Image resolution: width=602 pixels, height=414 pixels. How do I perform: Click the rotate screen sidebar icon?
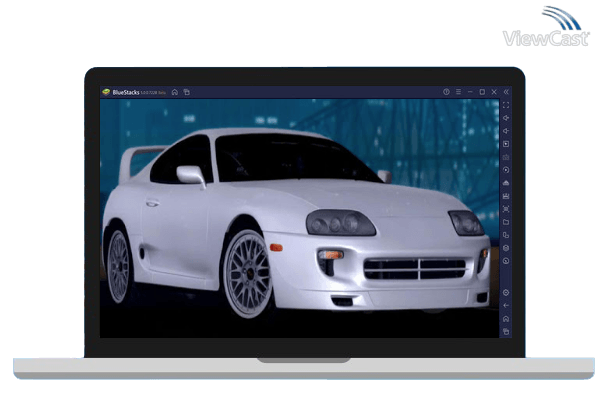point(506,235)
